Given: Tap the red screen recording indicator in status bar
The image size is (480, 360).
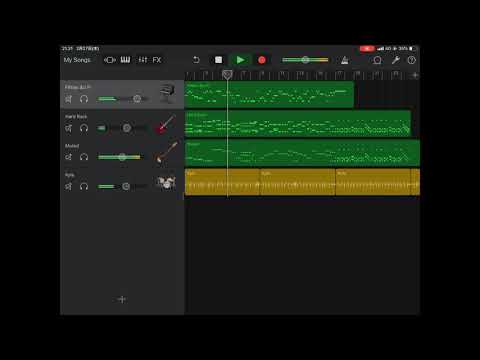Looking at the screenshot, I should pos(367,49).
